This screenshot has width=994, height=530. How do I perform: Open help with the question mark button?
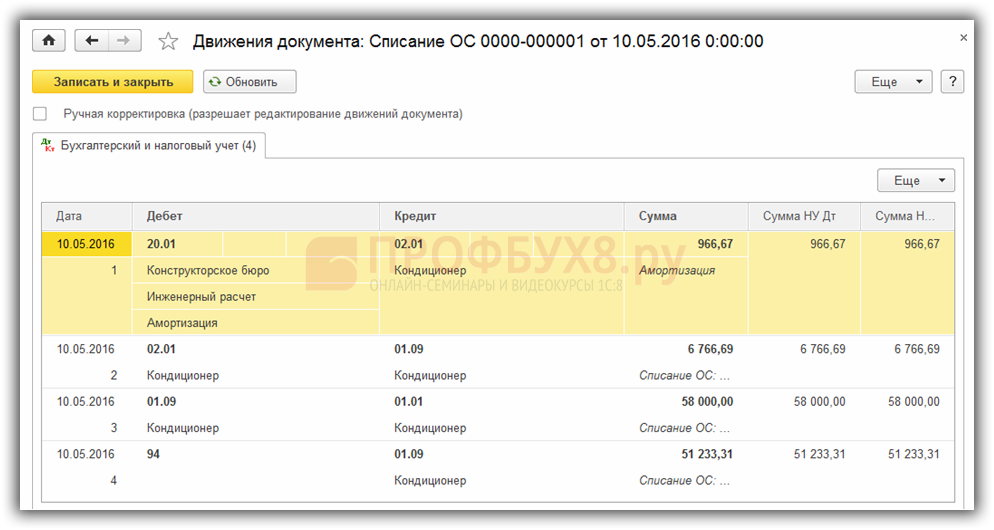[952, 82]
